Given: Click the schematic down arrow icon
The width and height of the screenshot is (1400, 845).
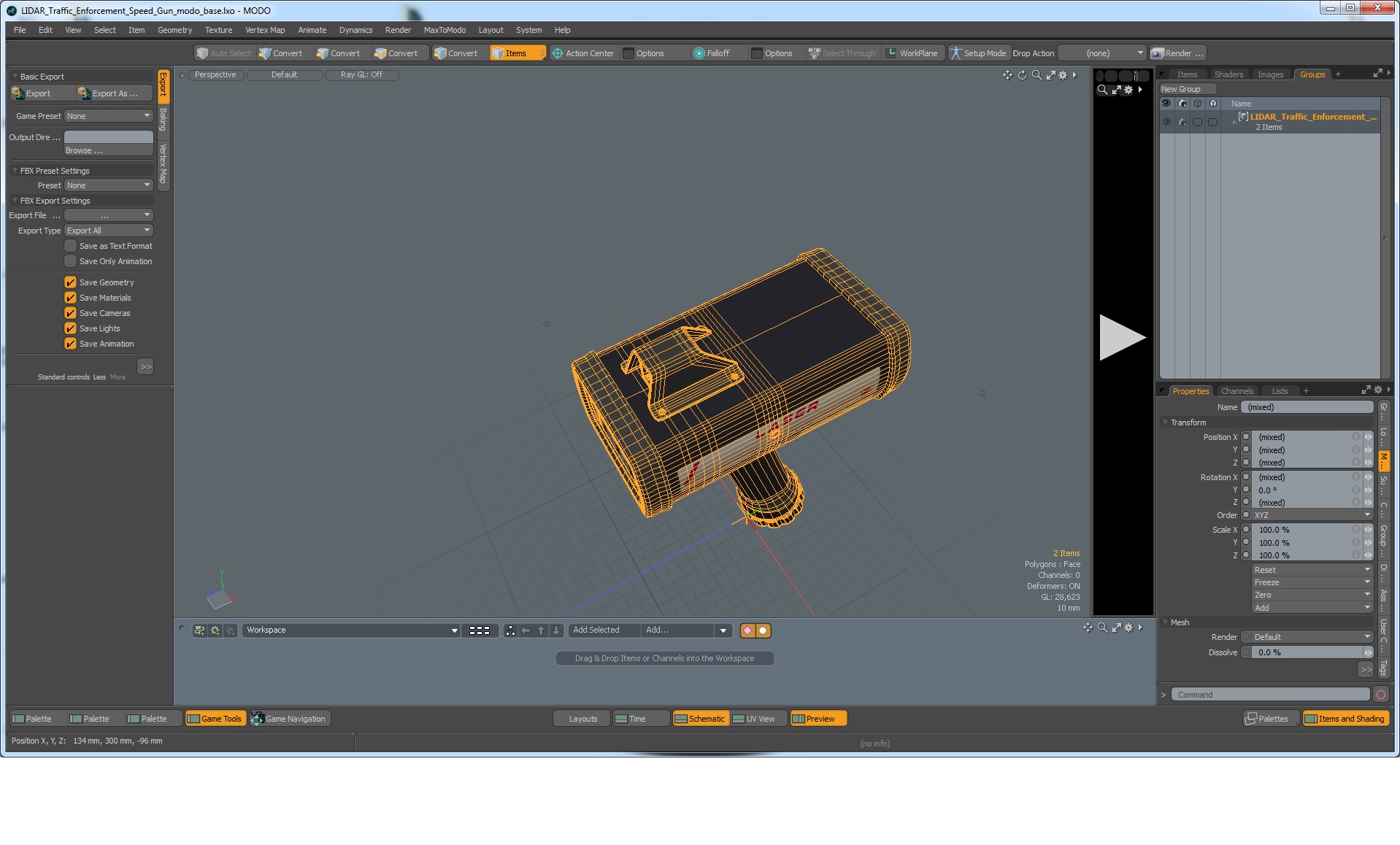Looking at the screenshot, I should [556, 630].
